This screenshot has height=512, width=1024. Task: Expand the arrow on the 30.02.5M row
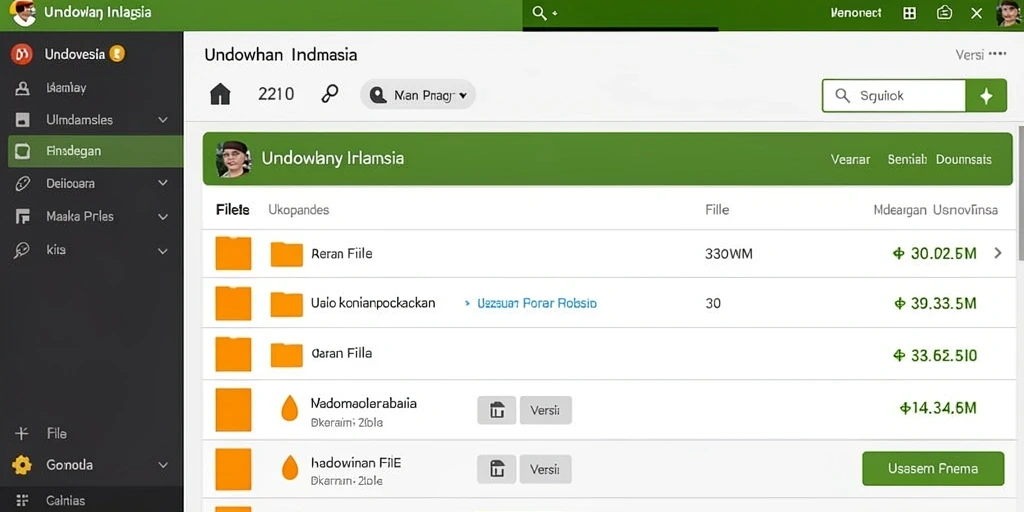(x=998, y=253)
